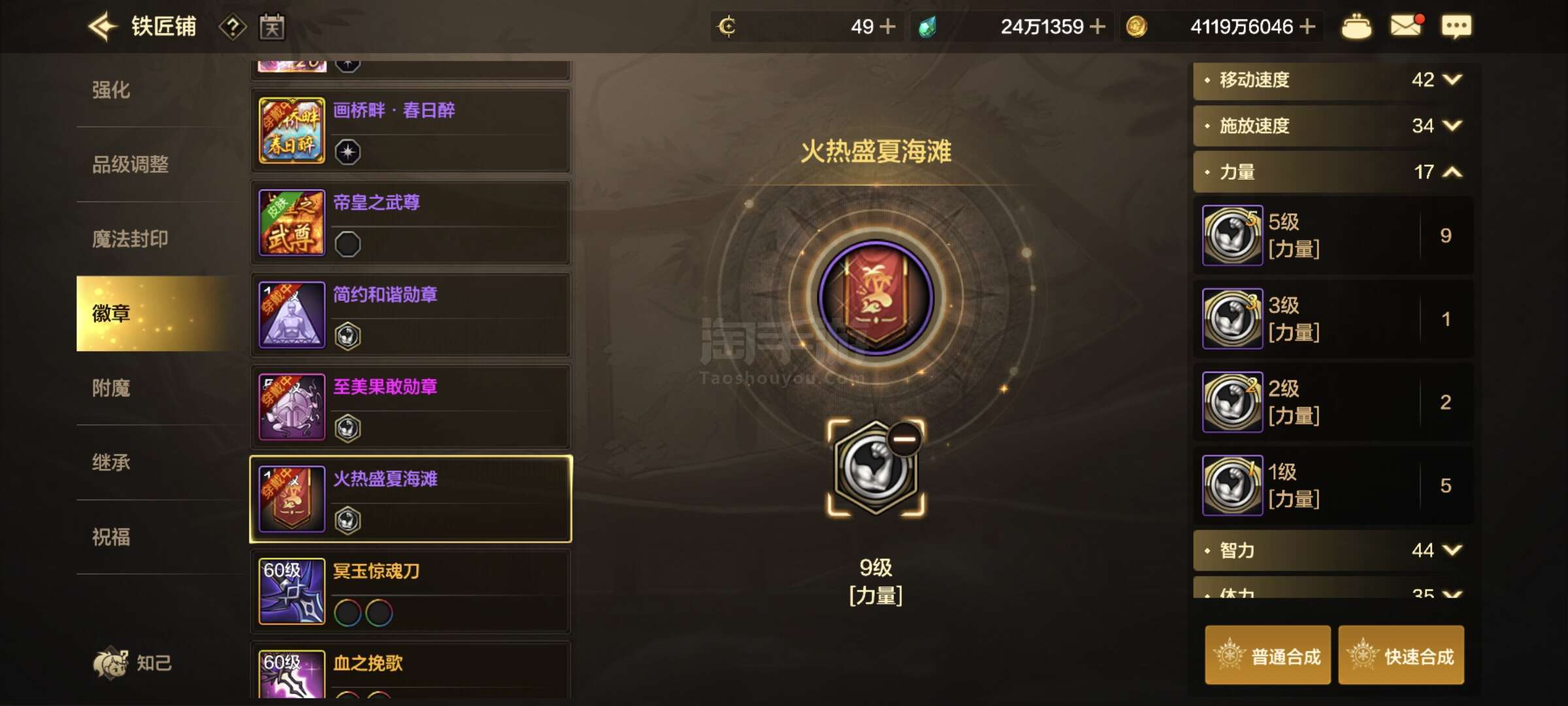Click the calendar icon in header

point(272,27)
